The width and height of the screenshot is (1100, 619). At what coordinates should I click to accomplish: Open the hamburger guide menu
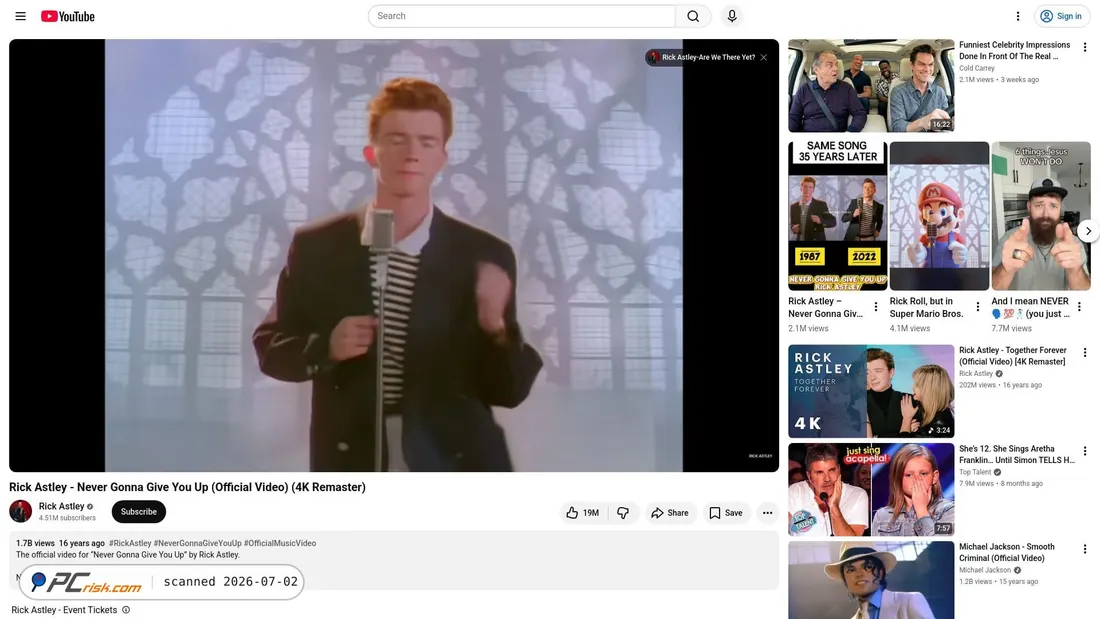pos(20,16)
